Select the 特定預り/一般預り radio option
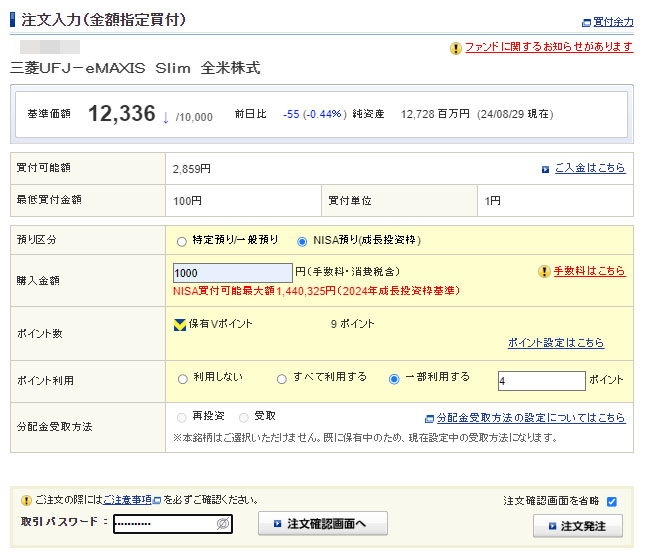The height and width of the screenshot is (559, 645). [181, 241]
